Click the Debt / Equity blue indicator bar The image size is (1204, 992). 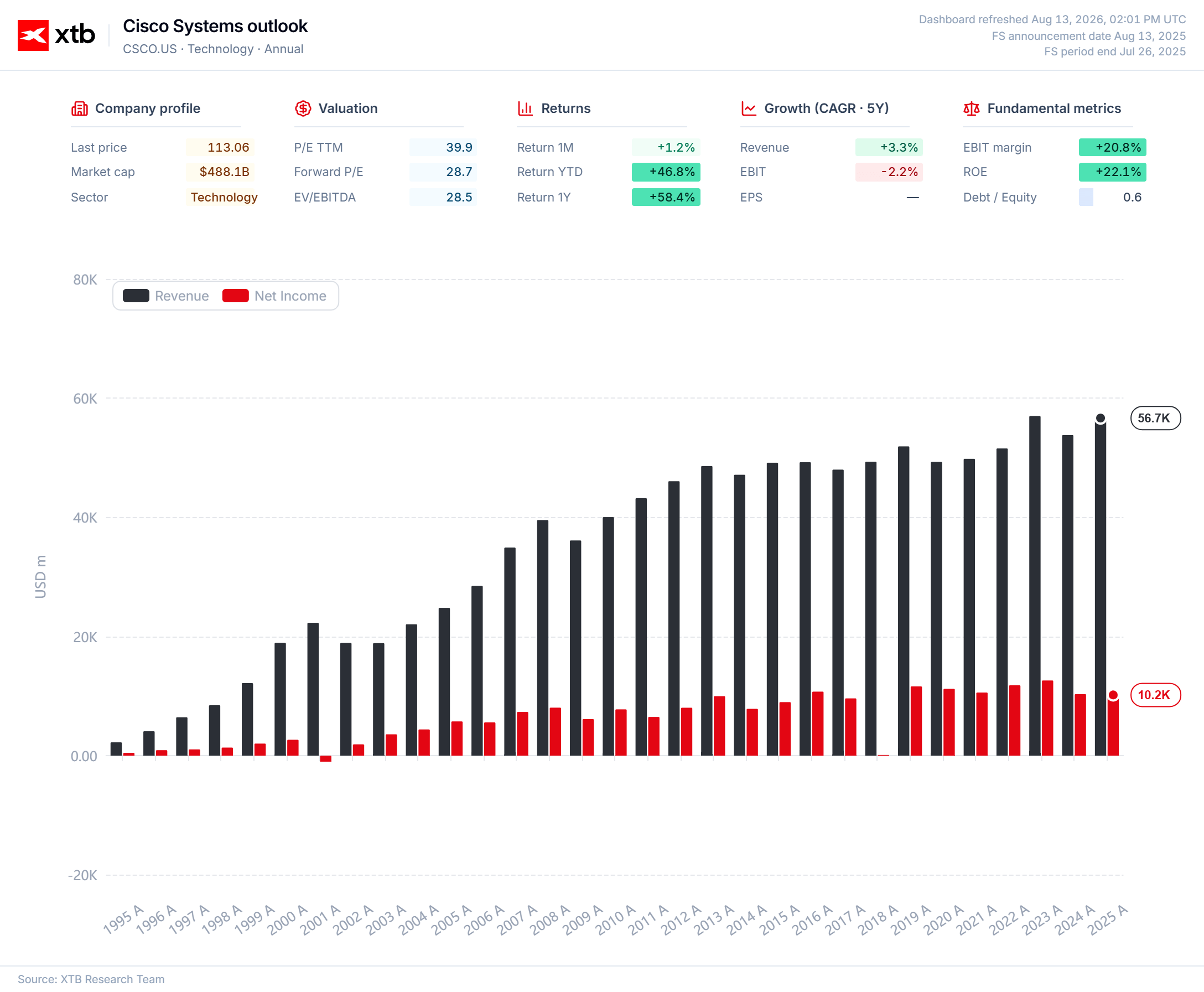pos(1086,197)
